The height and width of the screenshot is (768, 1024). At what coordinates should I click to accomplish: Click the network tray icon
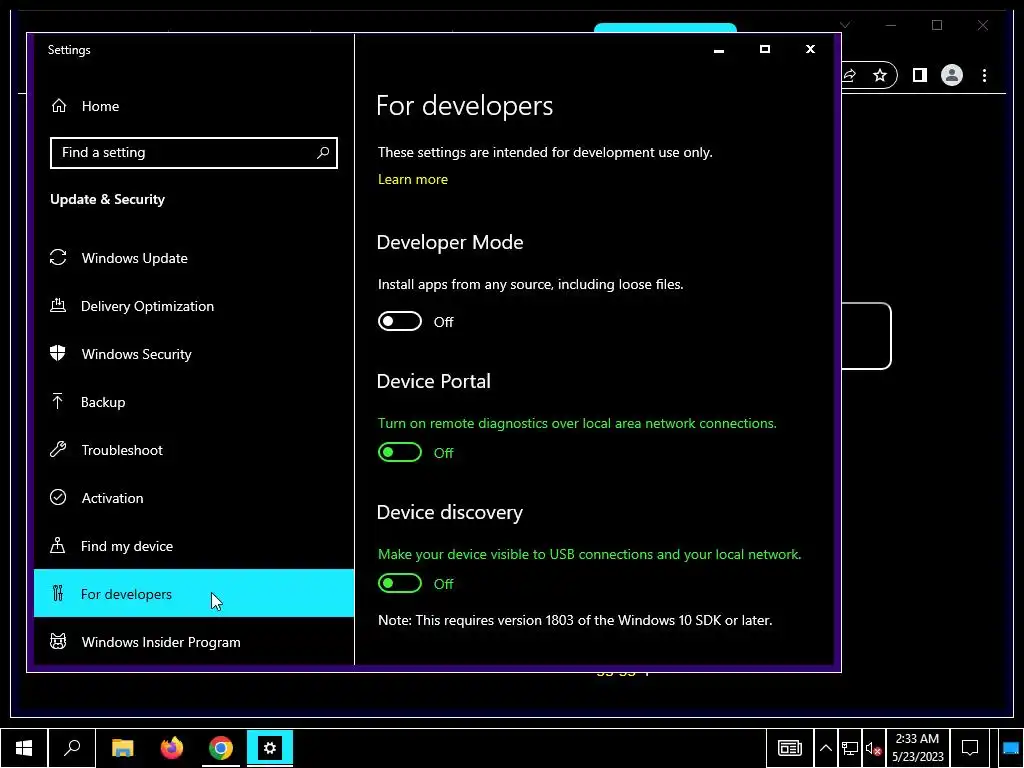pyautogui.click(x=850, y=749)
